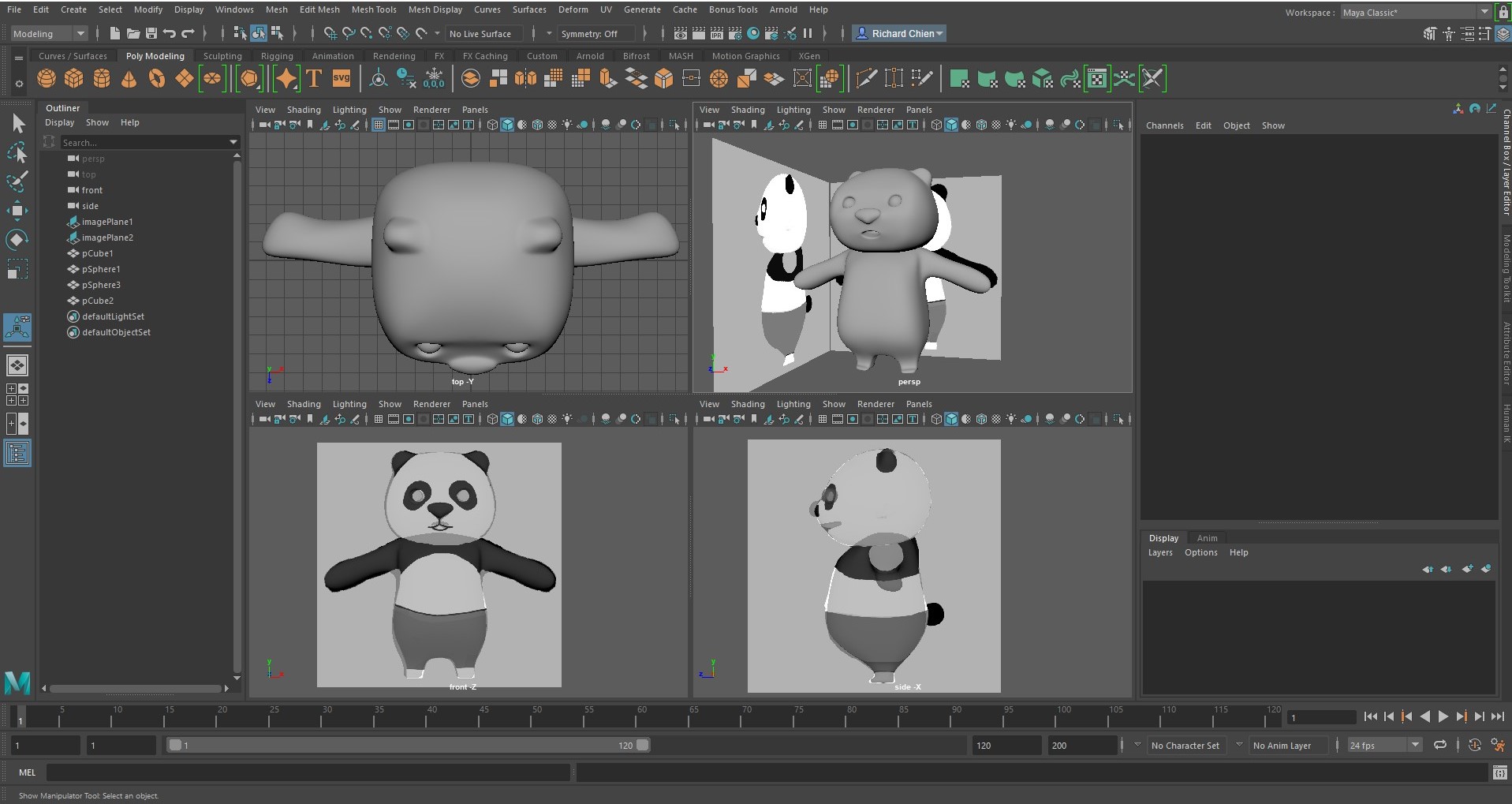The image size is (1512, 804).
Task: Toggle the timeline loop playback button
Action: point(1439,746)
